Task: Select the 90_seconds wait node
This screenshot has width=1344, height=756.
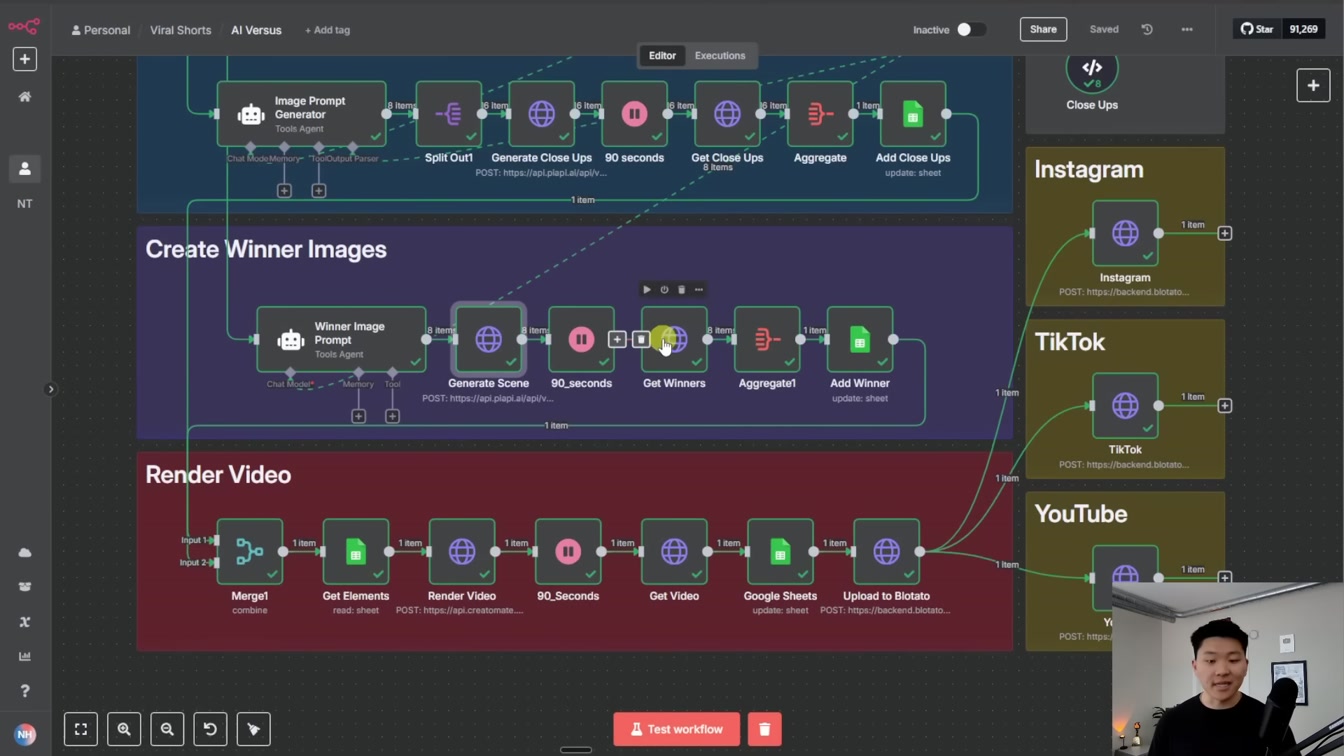Action: coord(581,340)
